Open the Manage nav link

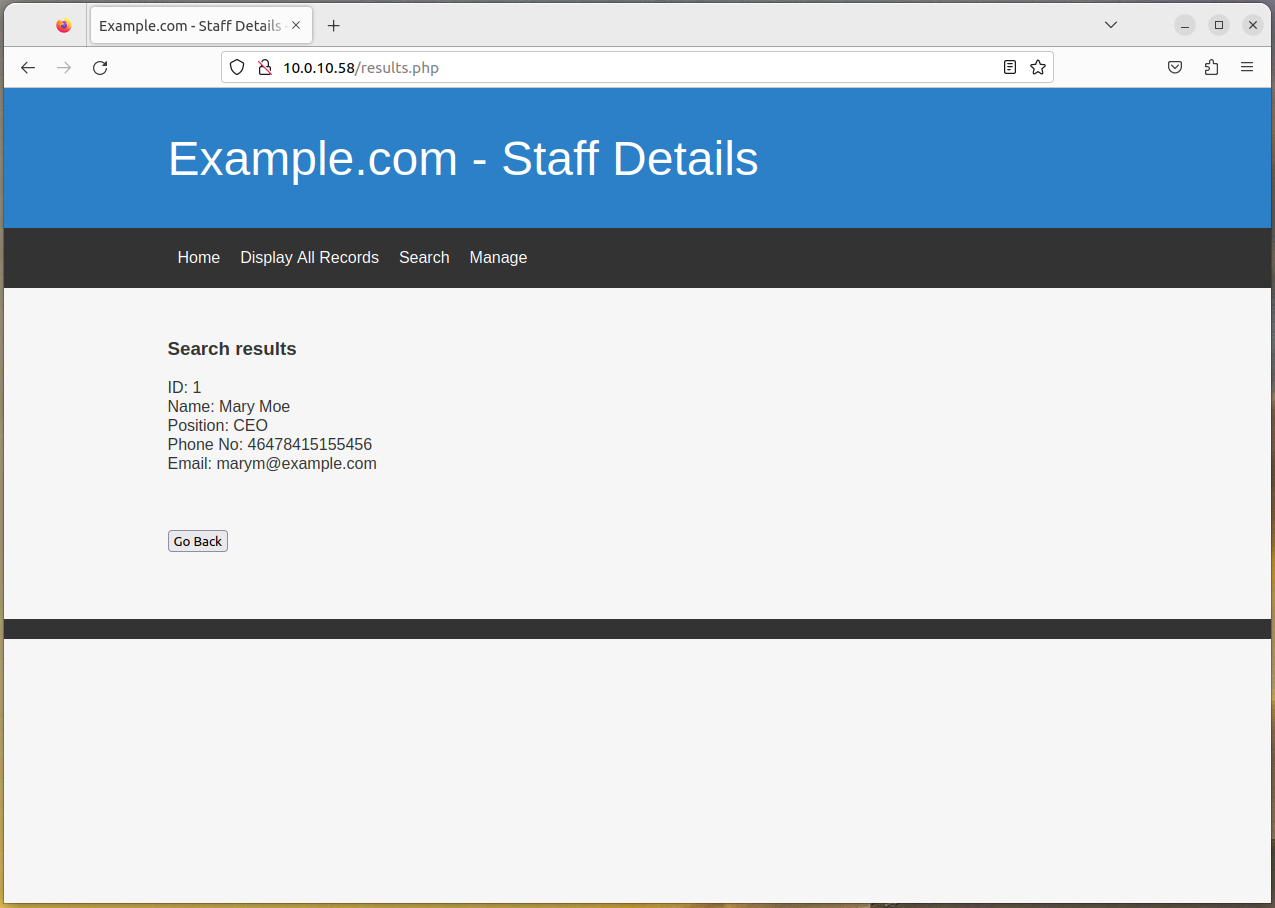click(498, 258)
